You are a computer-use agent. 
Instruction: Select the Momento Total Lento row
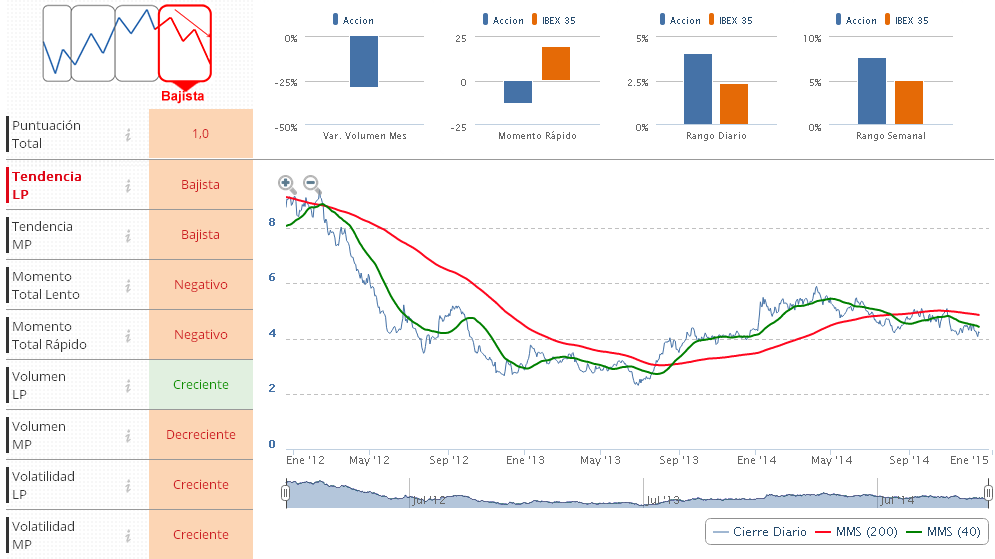129,286
